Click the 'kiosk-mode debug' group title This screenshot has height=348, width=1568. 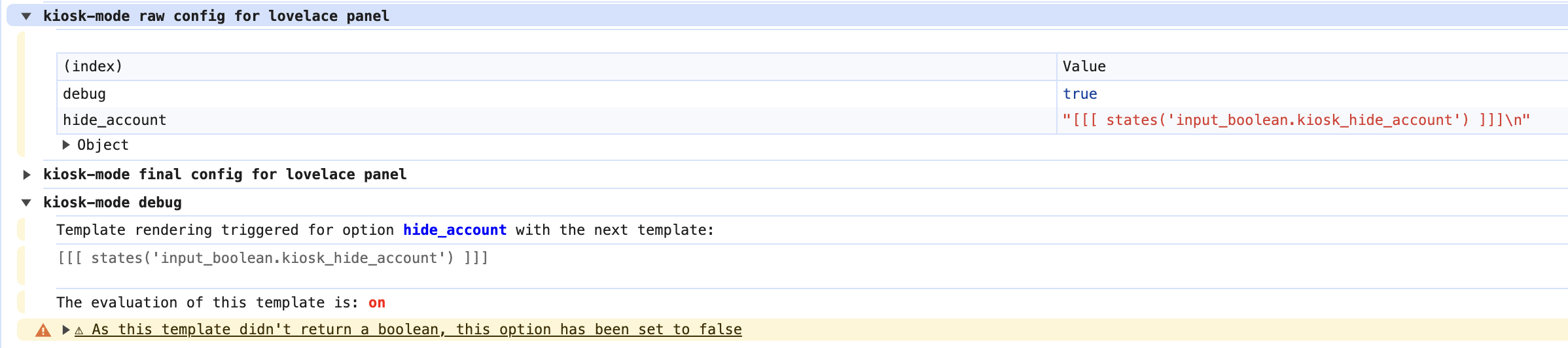coord(113,203)
